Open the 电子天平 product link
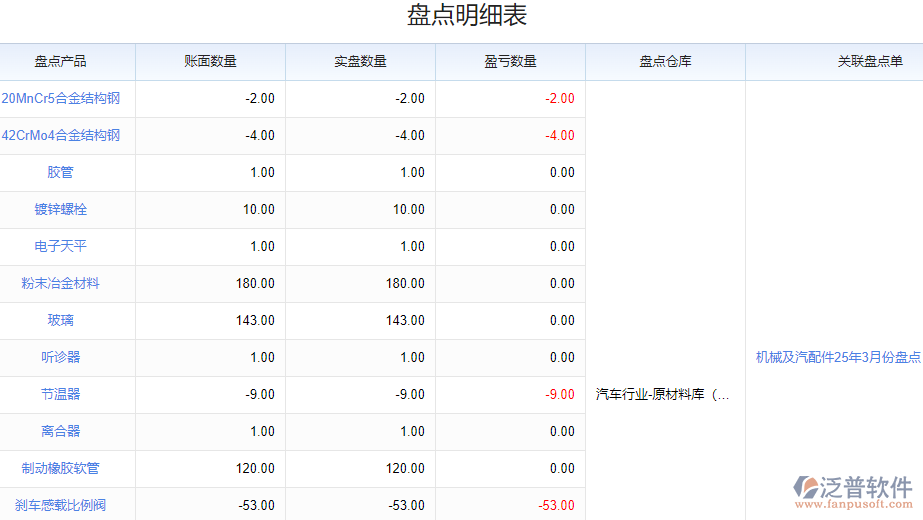 [61, 246]
